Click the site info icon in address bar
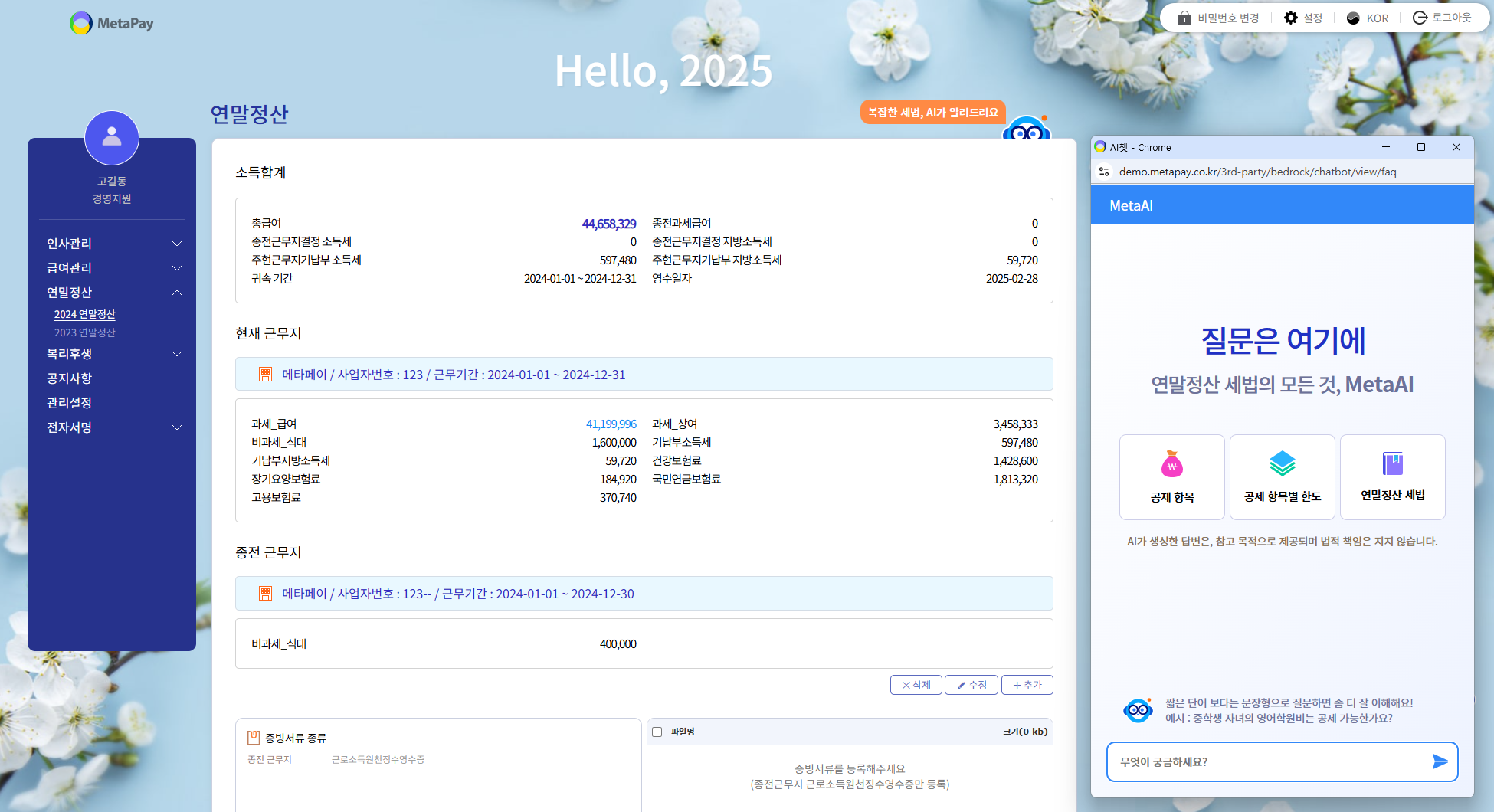 click(x=1104, y=172)
